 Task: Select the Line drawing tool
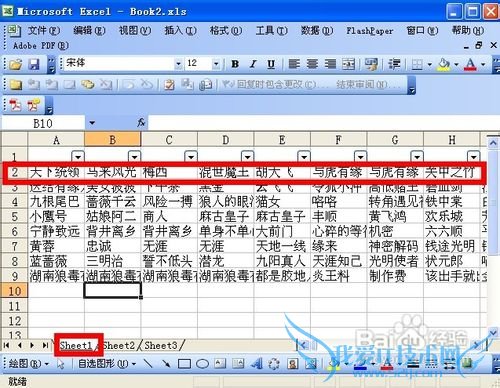148,363
